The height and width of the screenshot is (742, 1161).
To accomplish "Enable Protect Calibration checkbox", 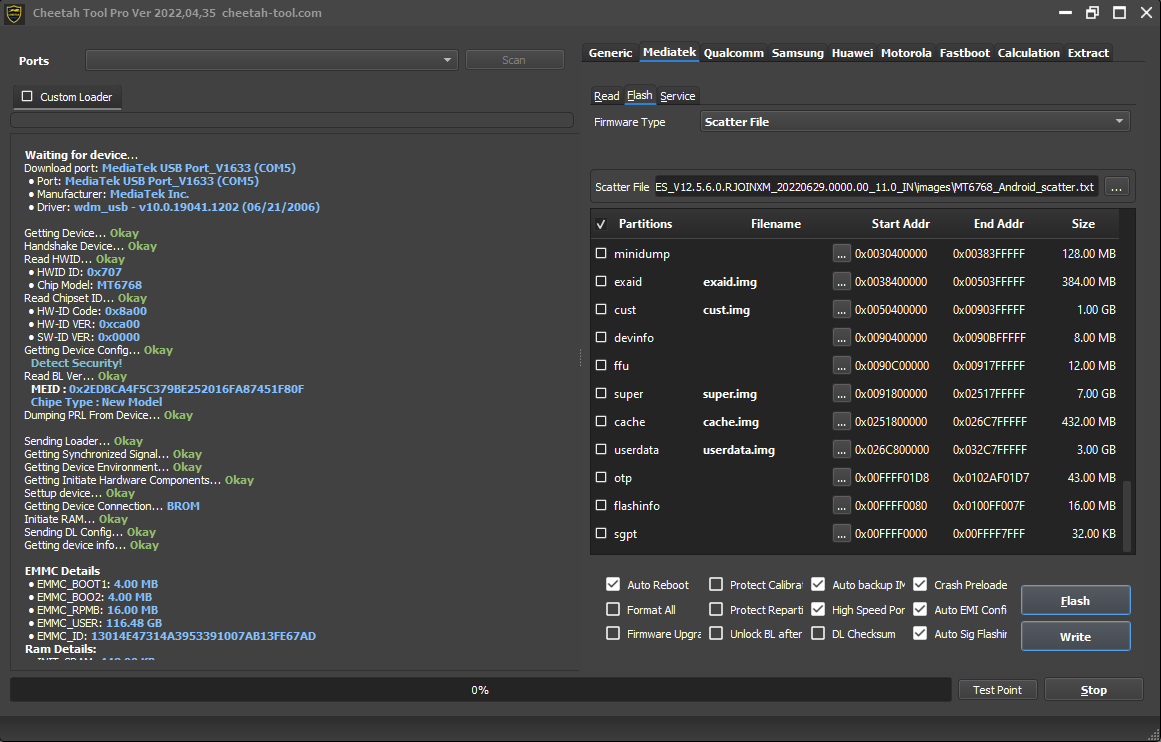I will click(716, 584).
